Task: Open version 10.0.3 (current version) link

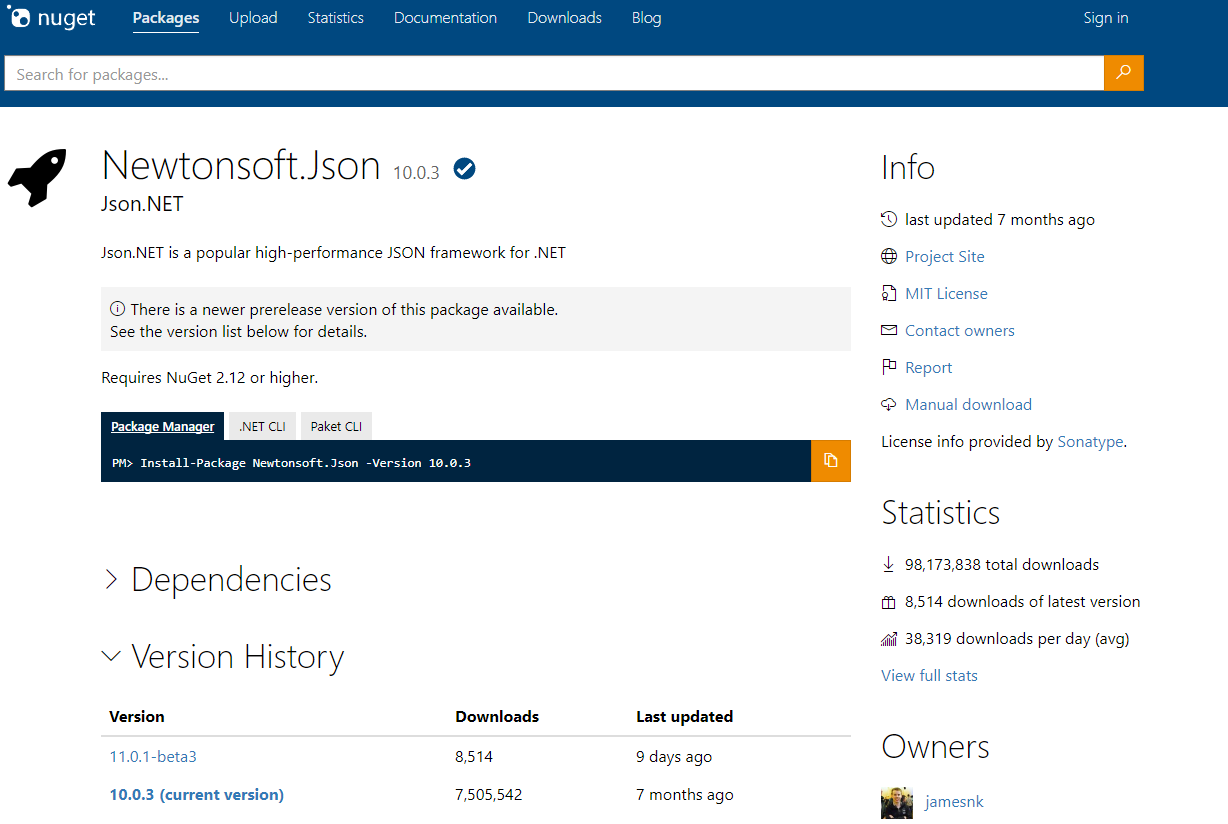Action: 197,794
